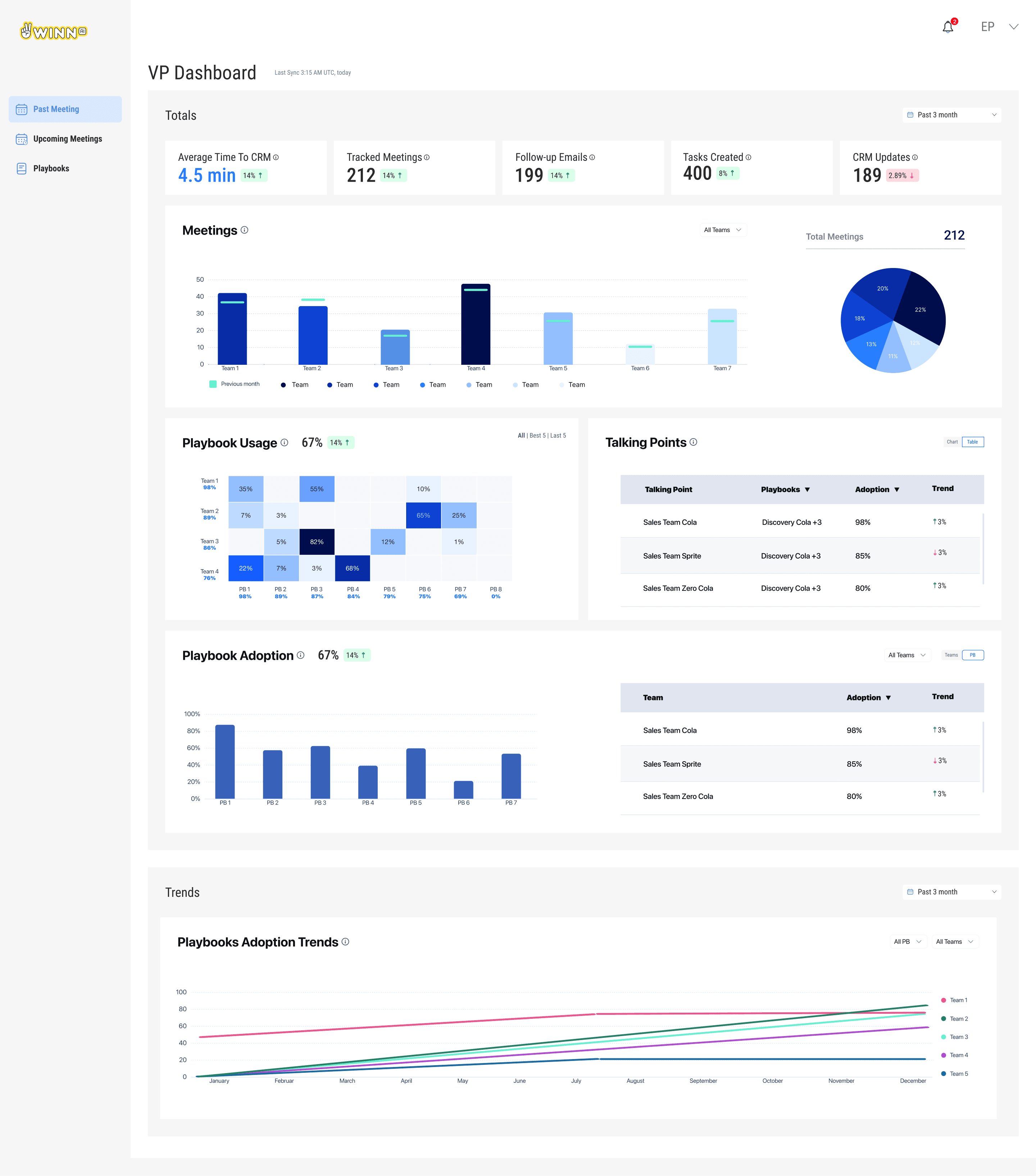Click info icon beside Average Time To CRM
This screenshot has width=1036, height=1176.
276,157
